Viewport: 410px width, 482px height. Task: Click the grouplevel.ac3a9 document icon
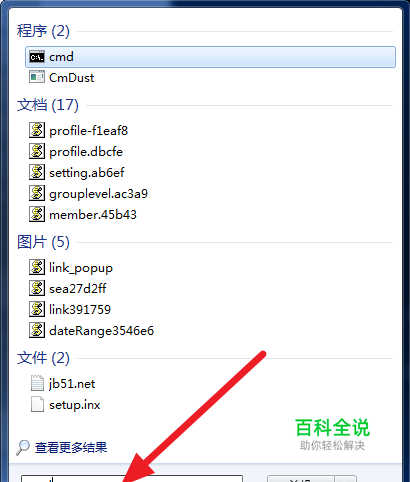pos(37,193)
